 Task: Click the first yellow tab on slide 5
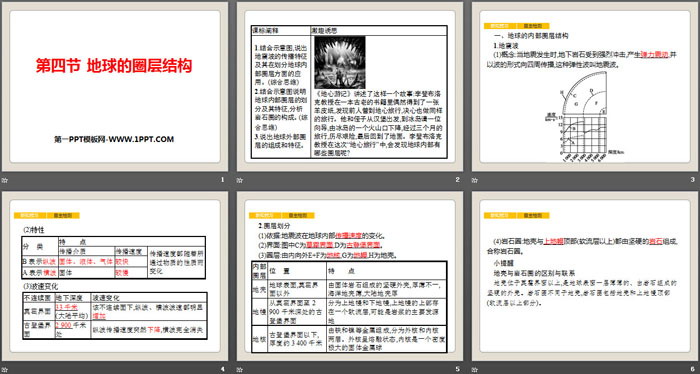pos(265,216)
